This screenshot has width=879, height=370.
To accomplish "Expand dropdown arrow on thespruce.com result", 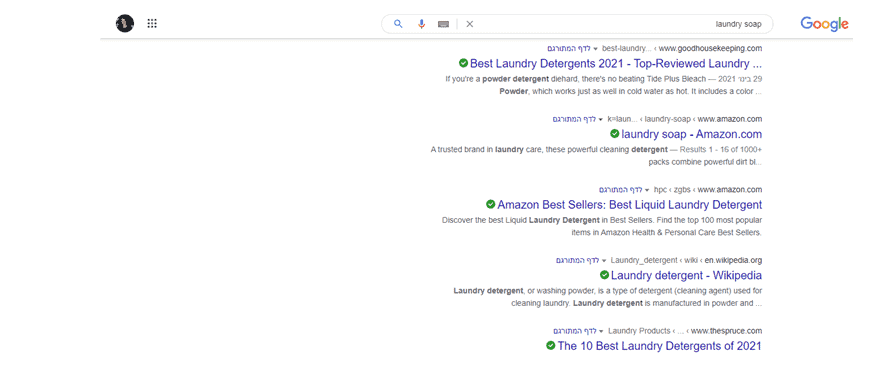I will coord(601,331).
